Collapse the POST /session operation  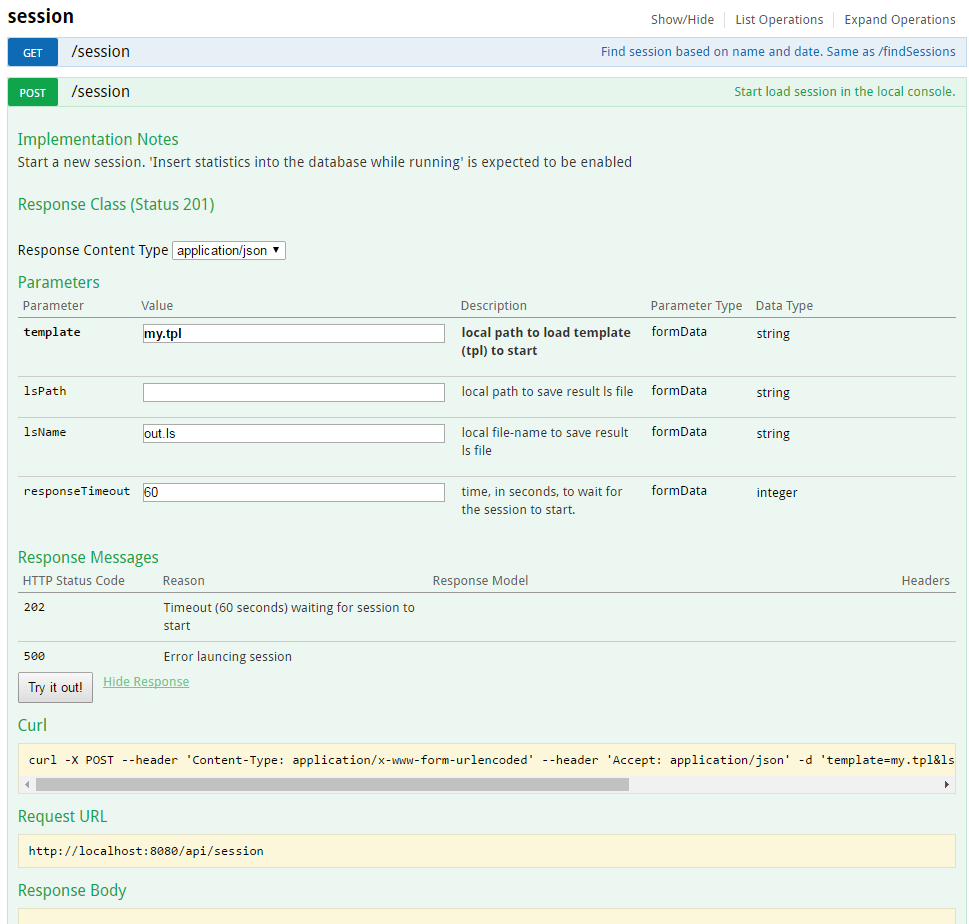101,92
